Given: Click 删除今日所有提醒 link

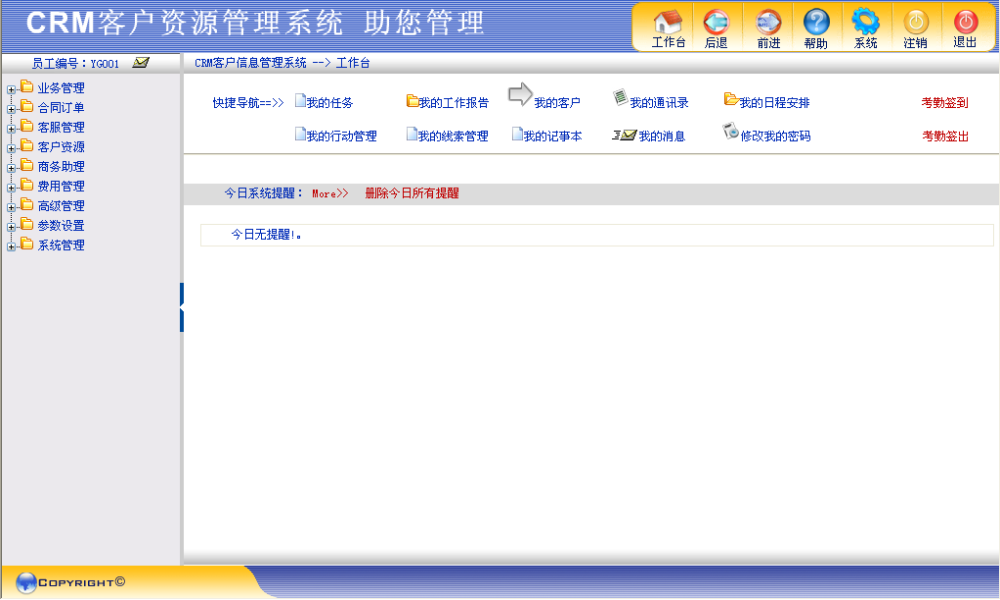Looking at the screenshot, I should coord(411,193).
